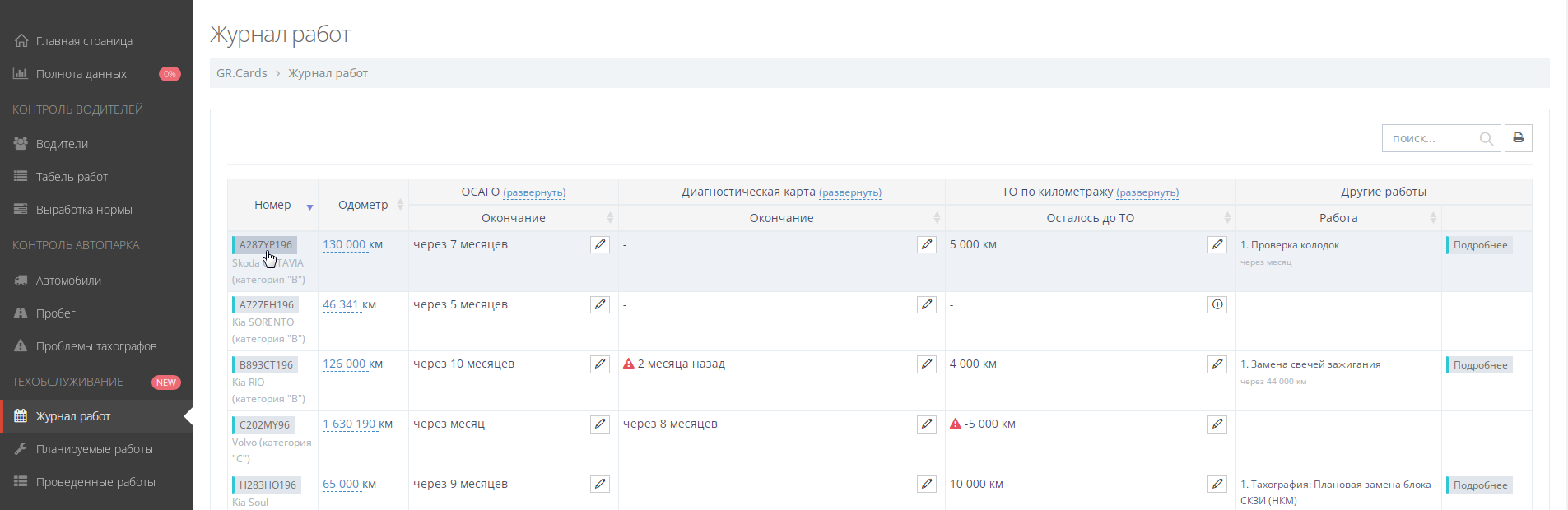Open odometer value 1 630 190 link
1568x510 pixels.
tap(349, 424)
